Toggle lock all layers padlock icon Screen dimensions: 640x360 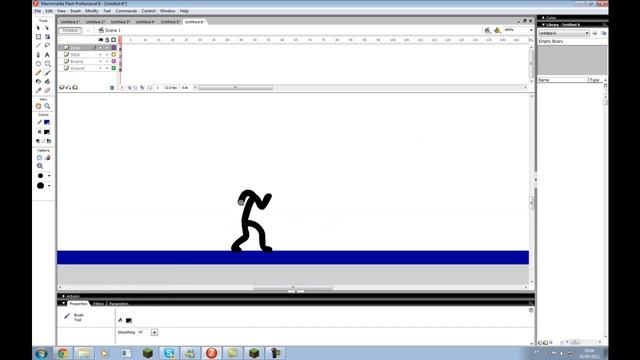107,40
